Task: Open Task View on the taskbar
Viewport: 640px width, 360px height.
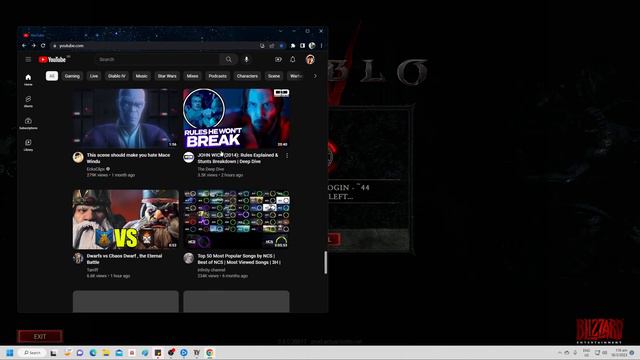Action: [x=53, y=353]
